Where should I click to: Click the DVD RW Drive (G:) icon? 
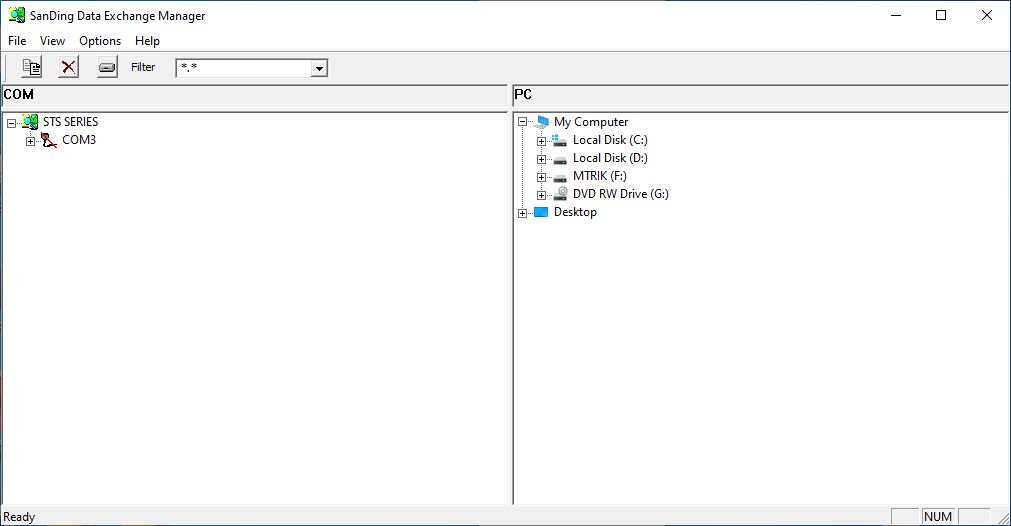(560, 194)
